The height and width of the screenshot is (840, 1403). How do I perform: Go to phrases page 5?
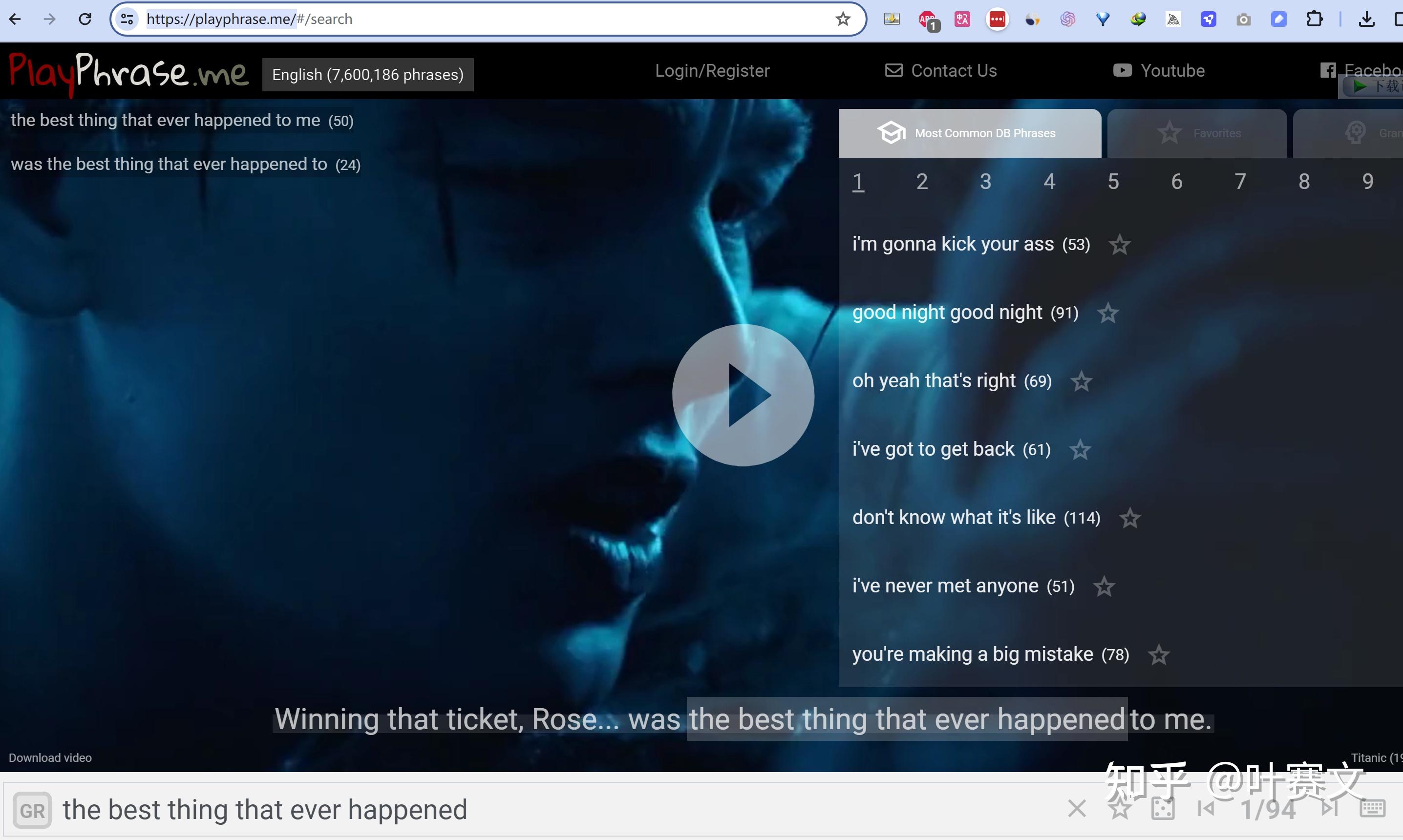pyautogui.click(x=1113, y=182)
